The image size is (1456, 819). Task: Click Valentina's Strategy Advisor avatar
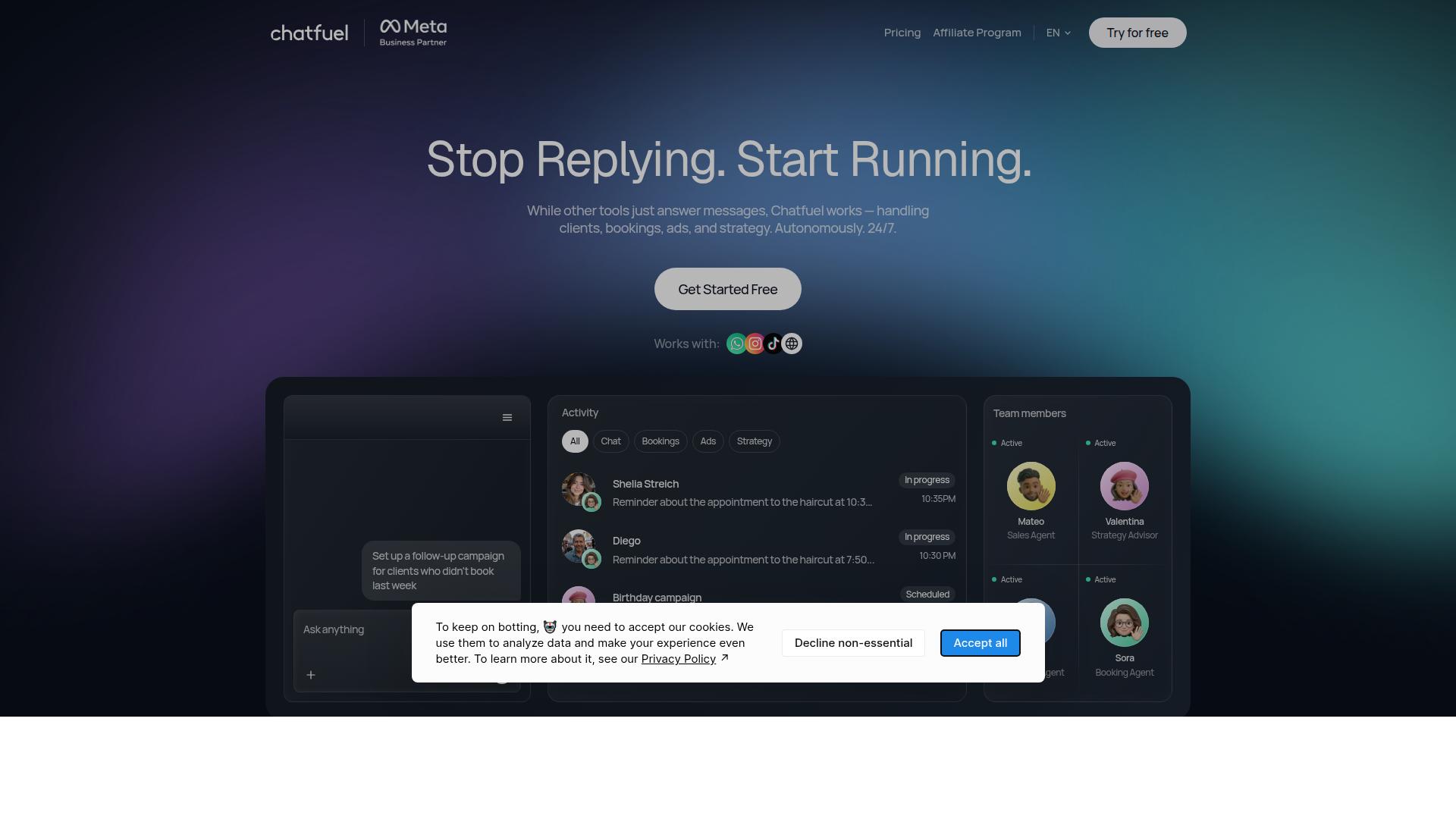click(1125, 486)
